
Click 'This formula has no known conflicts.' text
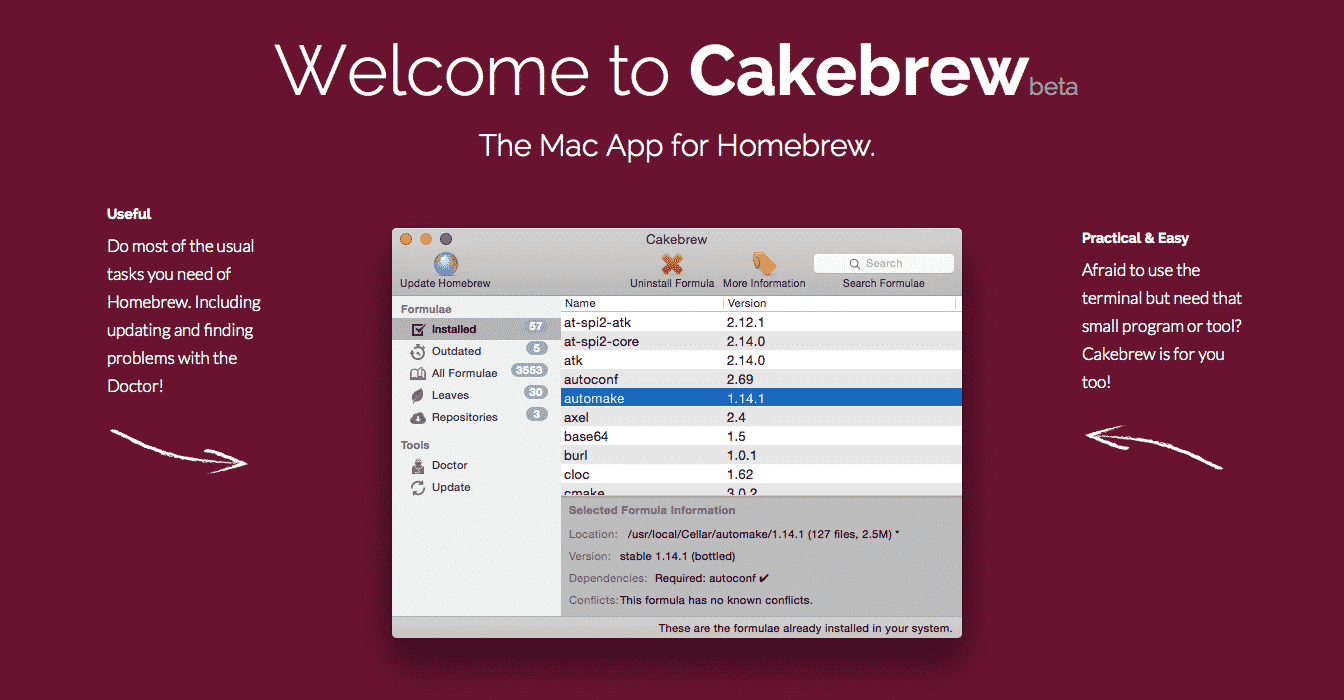716,601
